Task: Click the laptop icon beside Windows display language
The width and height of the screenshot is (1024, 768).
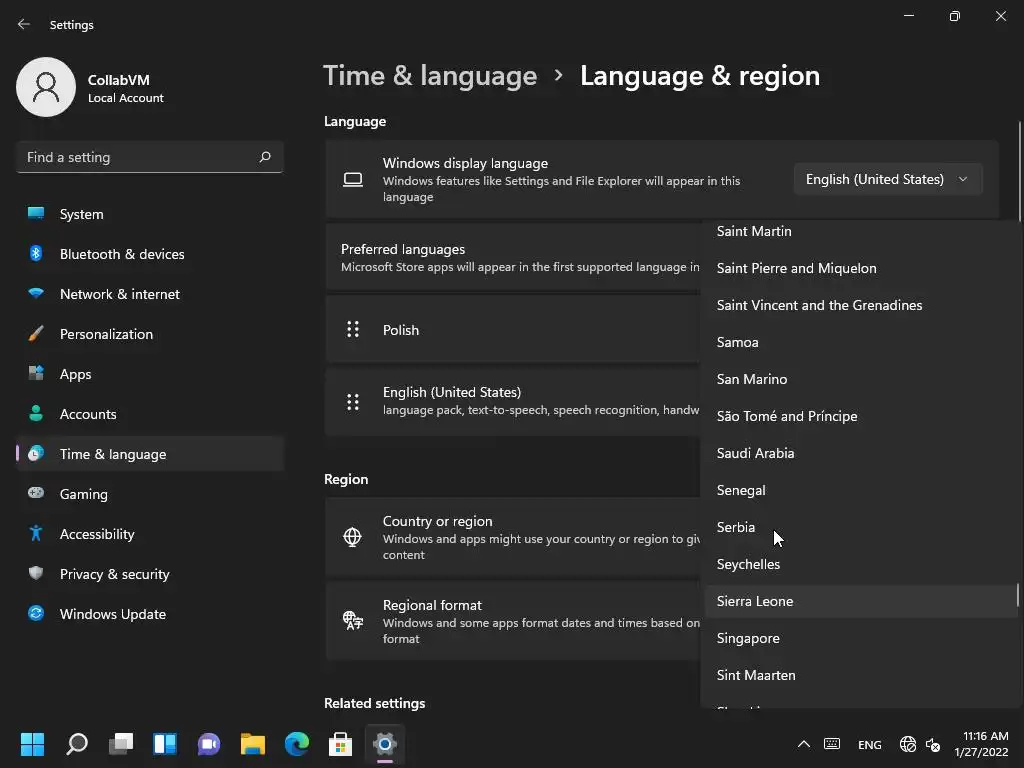Action: (353, 180)
